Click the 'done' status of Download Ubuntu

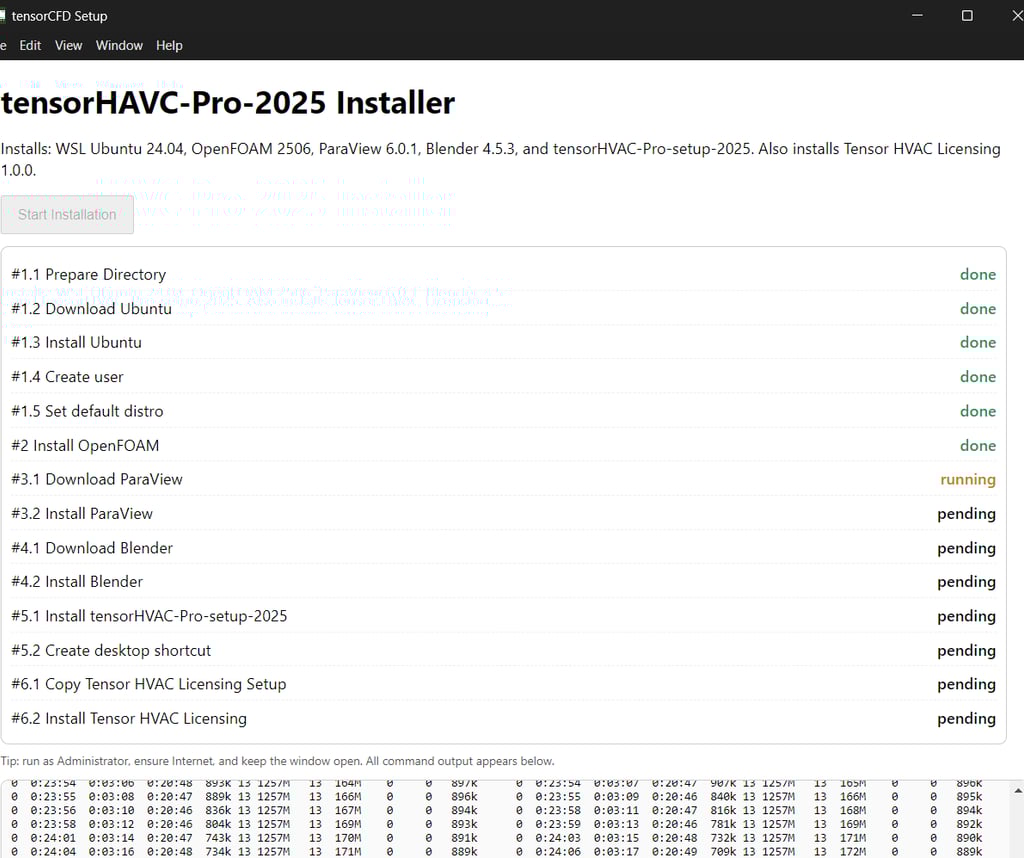point(978,309)
